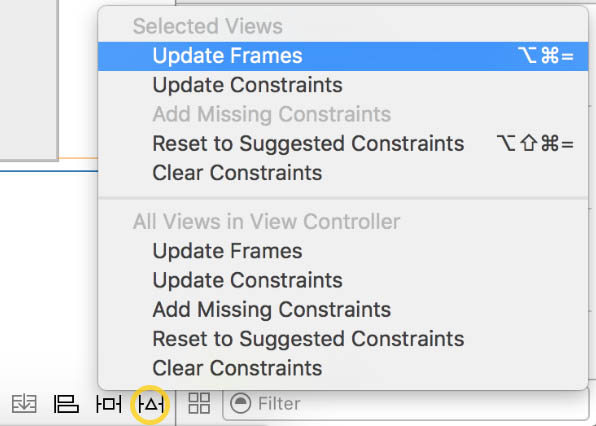Image resolution: width=596 pixels, height=426 pixels.
Task: Open the Align constraints icon
Action: click(x=66, y=404)
